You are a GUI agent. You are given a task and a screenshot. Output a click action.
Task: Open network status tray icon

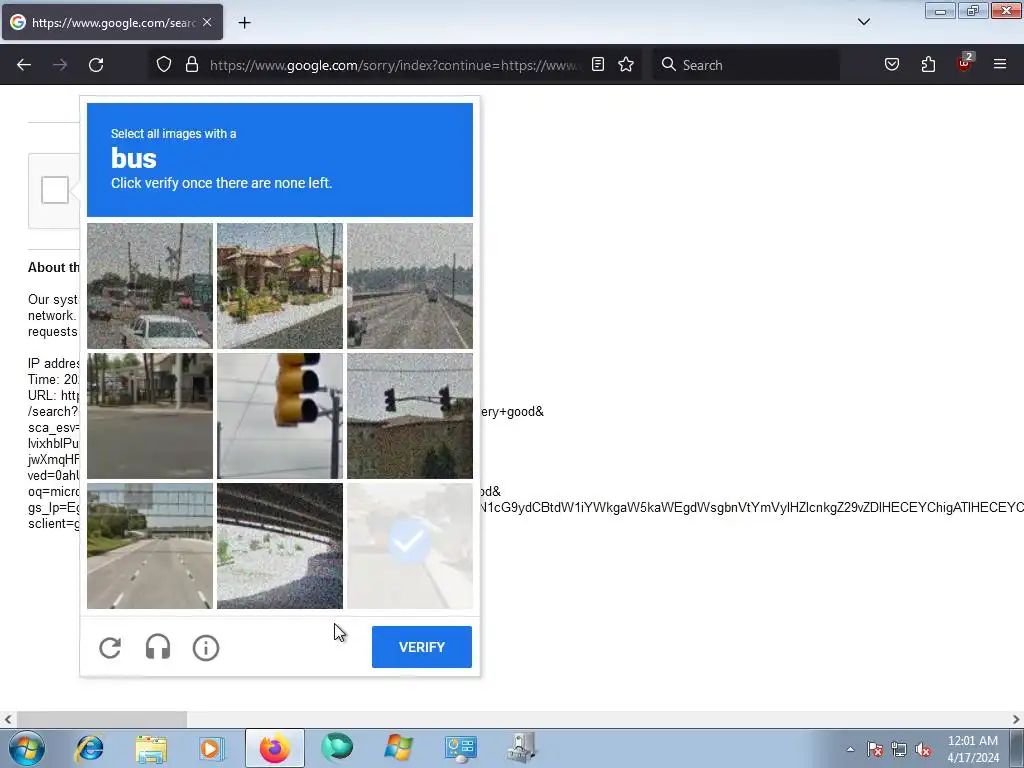tap(899, 749)
